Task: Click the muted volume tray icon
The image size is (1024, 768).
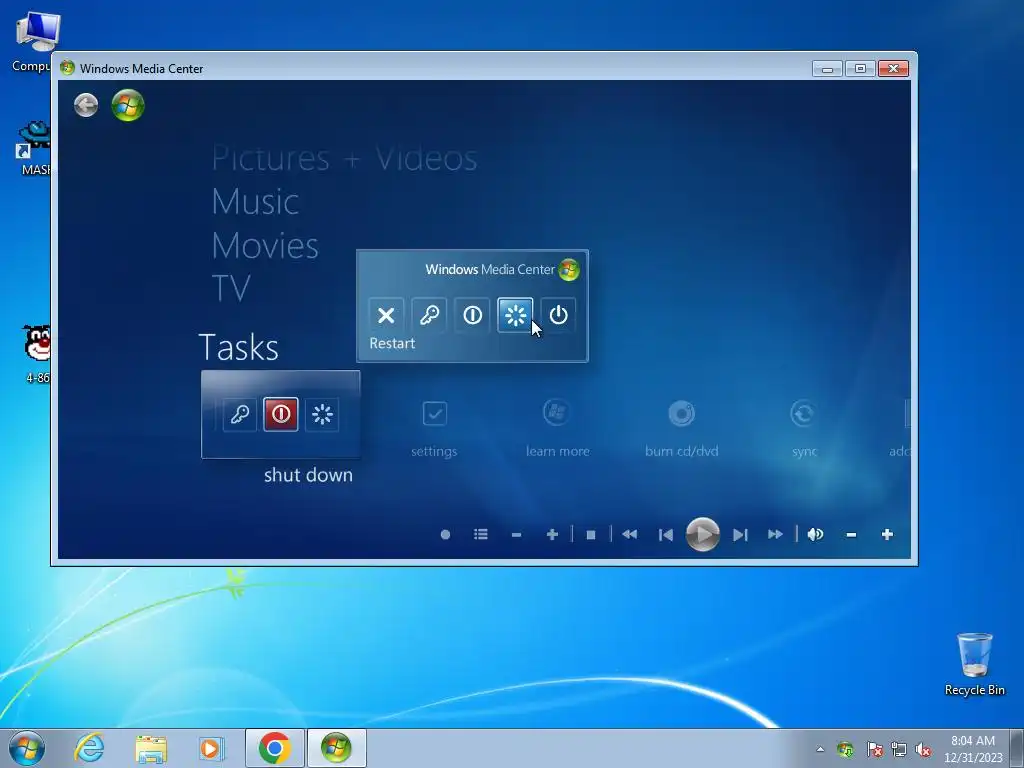Action: point(923,749)
